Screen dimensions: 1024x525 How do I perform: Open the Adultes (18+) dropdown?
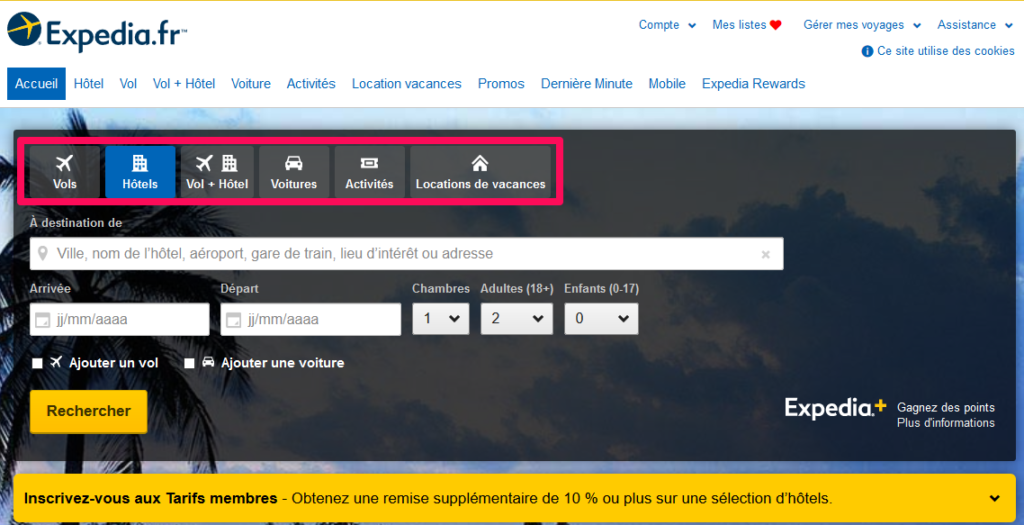[516, 319]
